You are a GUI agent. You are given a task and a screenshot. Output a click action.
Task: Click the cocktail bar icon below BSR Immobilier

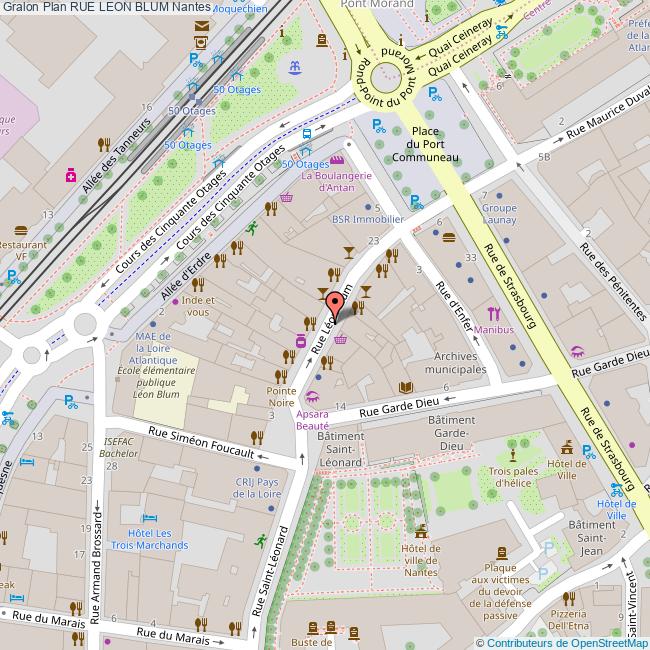click(348, 252)
